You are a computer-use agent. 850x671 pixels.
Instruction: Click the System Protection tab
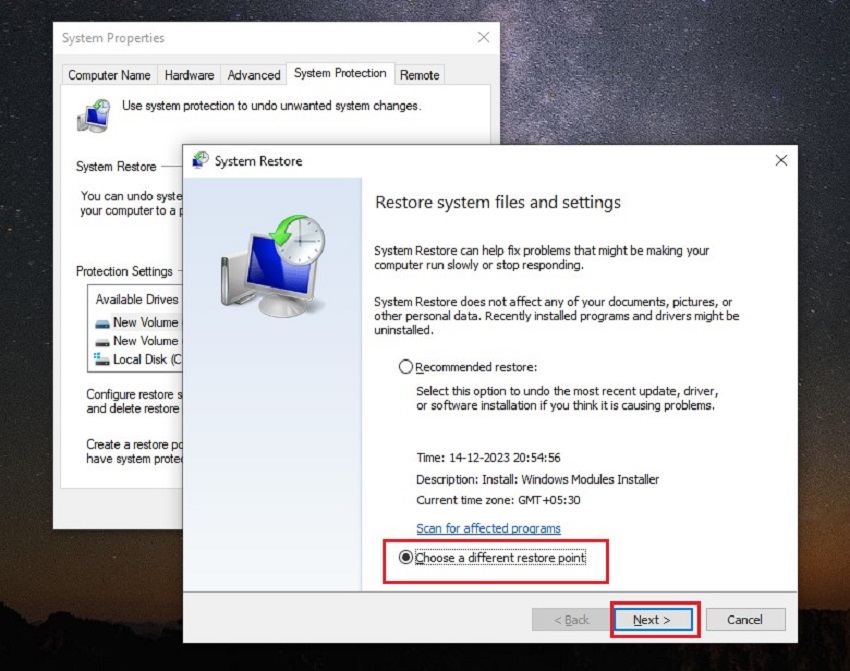(339, 73)
